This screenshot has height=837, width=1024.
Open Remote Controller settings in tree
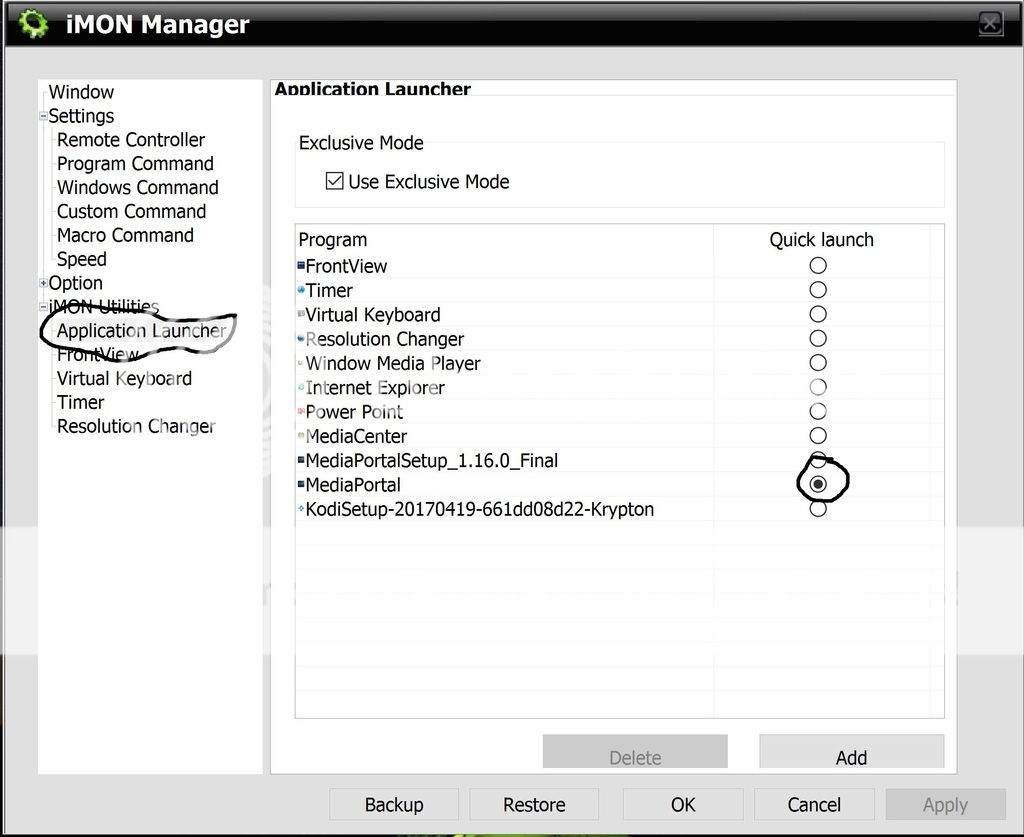click(130, 140)
